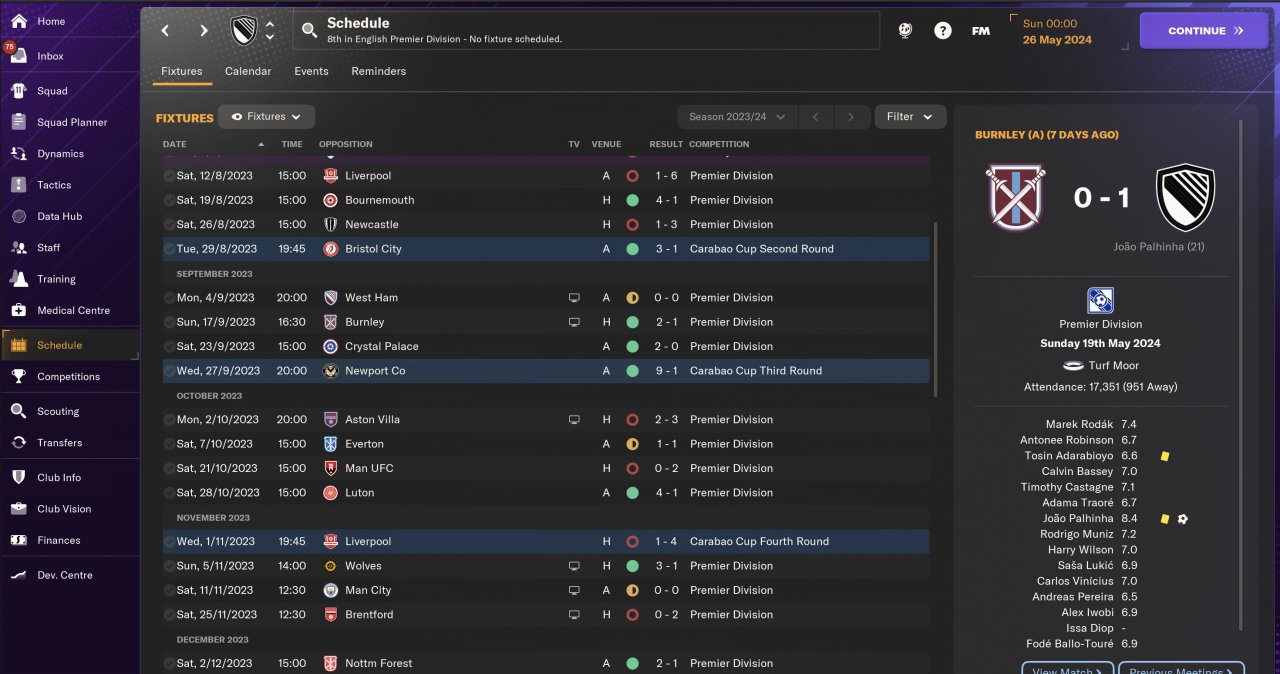The height and width of the screenshot is (674, 1280).
Task: Expand the Fixtures view dropdown
Action: click(267, 117)
